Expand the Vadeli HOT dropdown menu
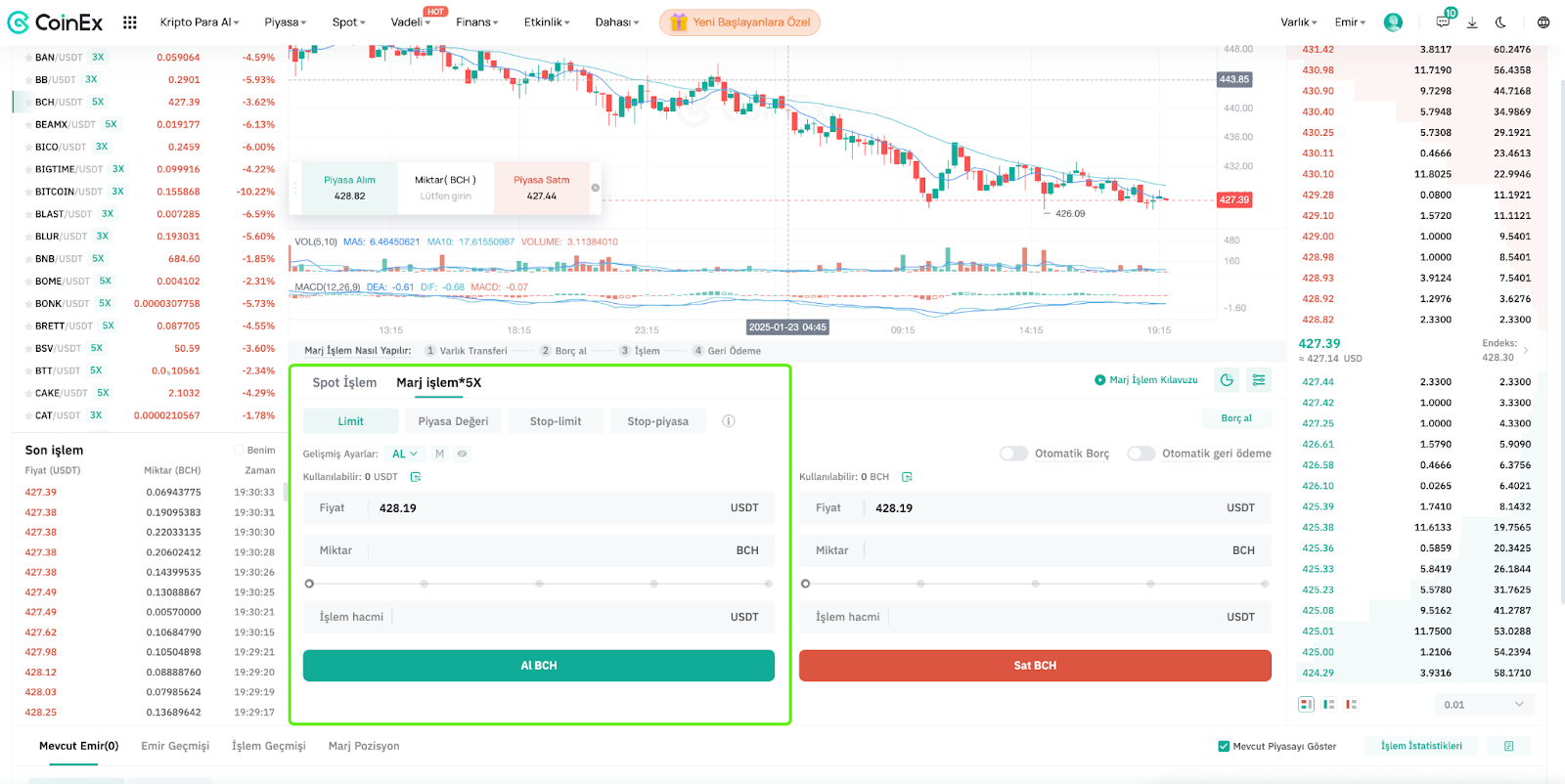 [411, 22]
